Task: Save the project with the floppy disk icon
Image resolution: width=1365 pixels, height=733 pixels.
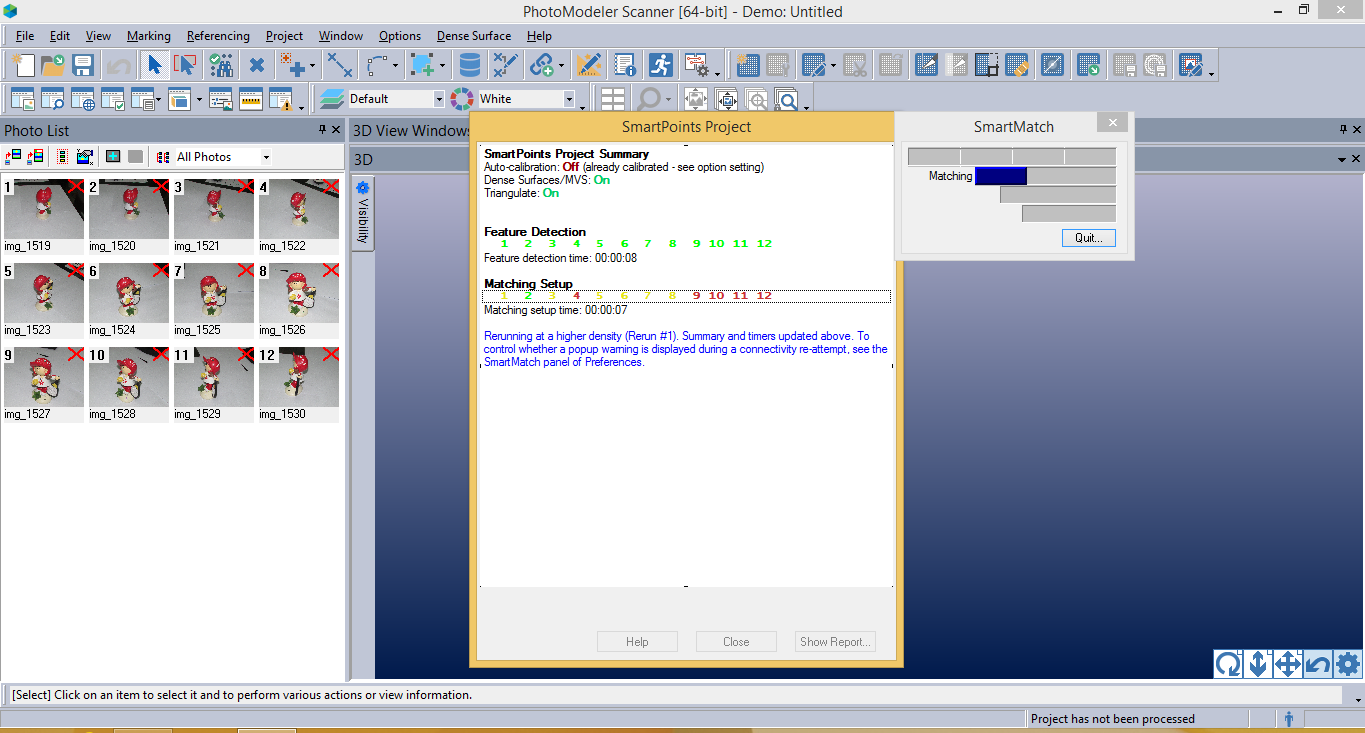Action: 82,66
